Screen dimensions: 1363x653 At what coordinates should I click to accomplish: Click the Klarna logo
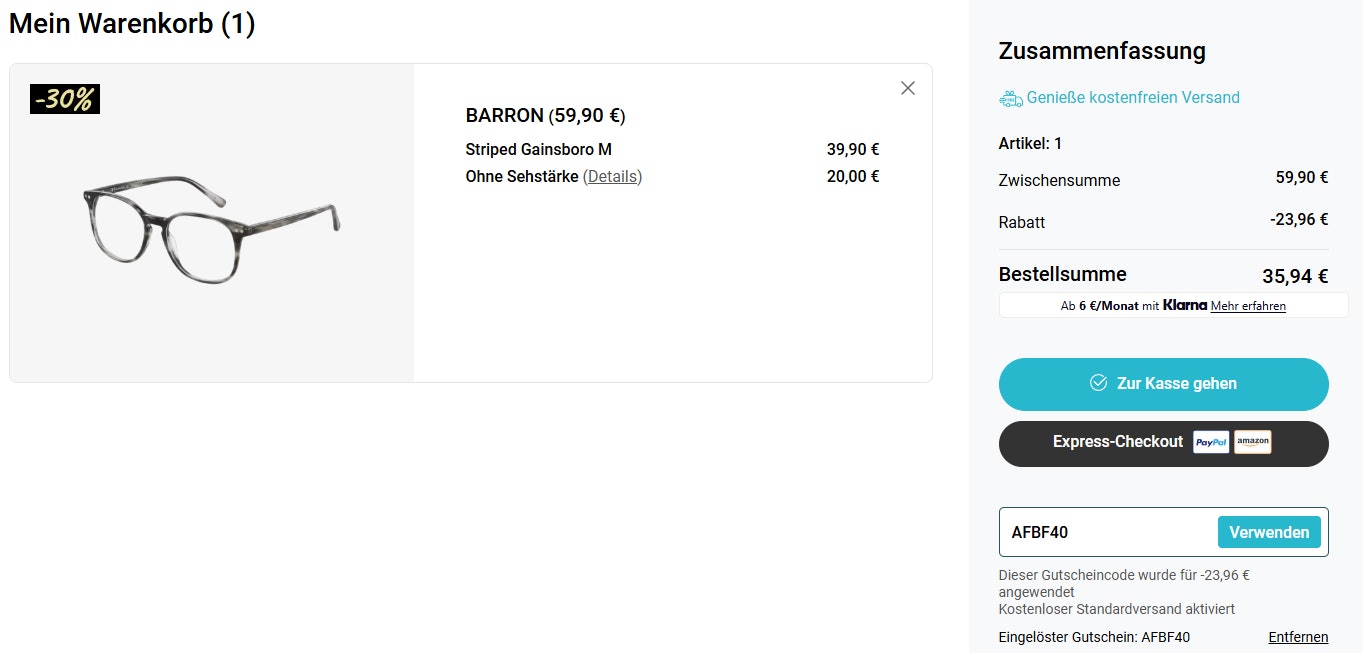pyautogui.click(x=1185, y=305)
